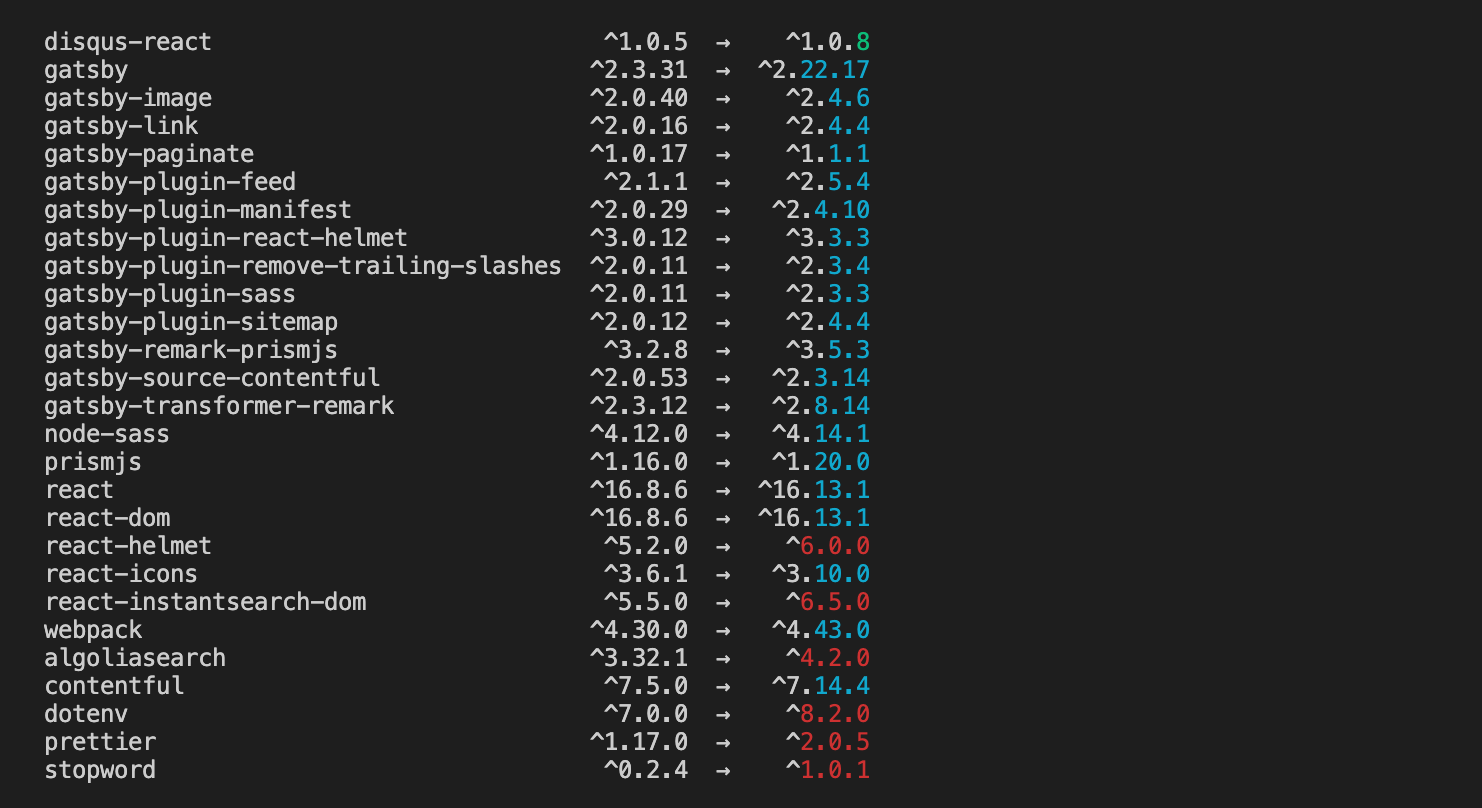Select the algoliasearch package name

coord(135,658)
